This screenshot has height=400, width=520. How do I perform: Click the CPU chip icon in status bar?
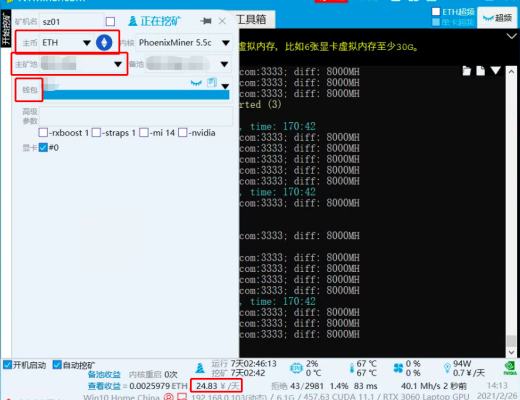[x=296, y=368]
